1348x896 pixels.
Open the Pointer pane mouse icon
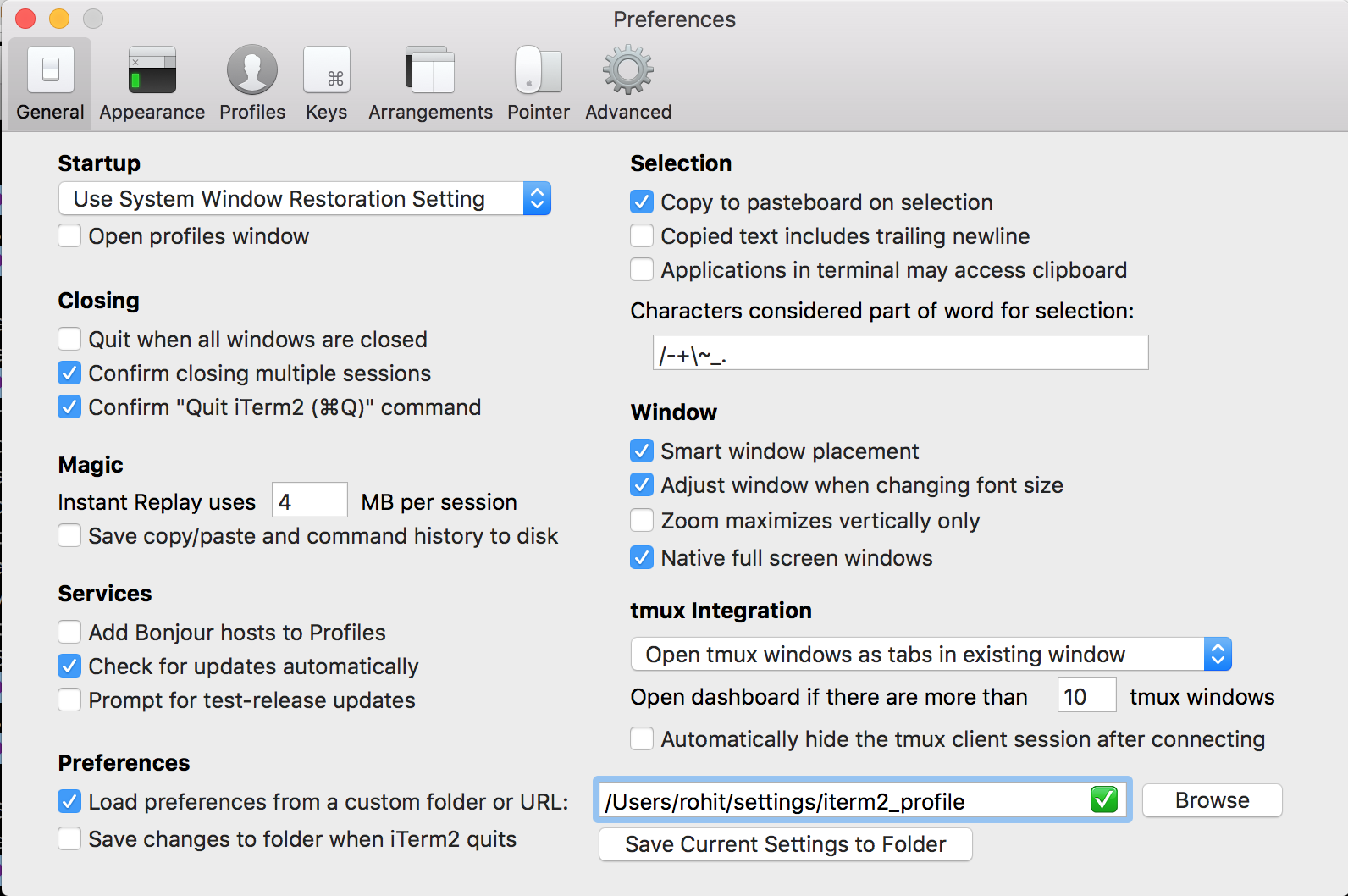(539, 69)
